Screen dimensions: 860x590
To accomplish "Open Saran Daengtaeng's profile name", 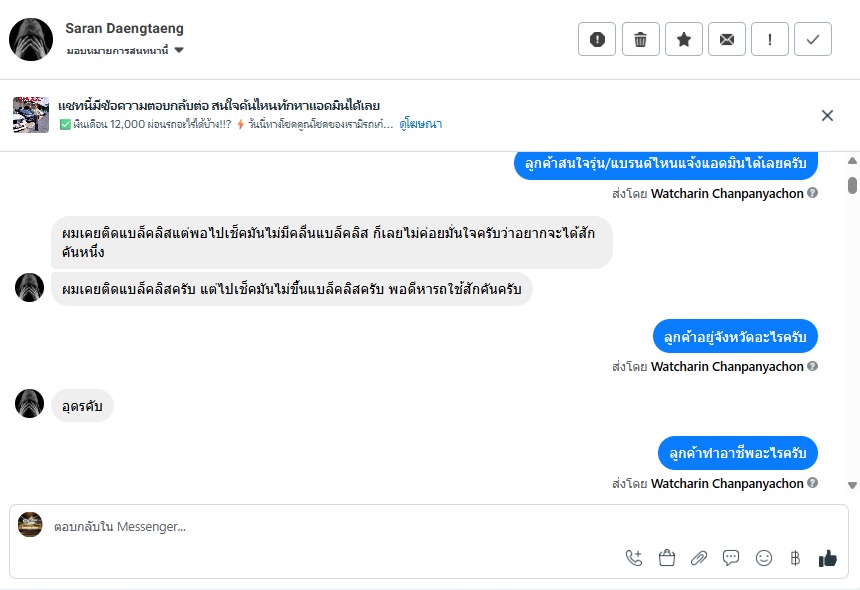I will coord(124,29).
